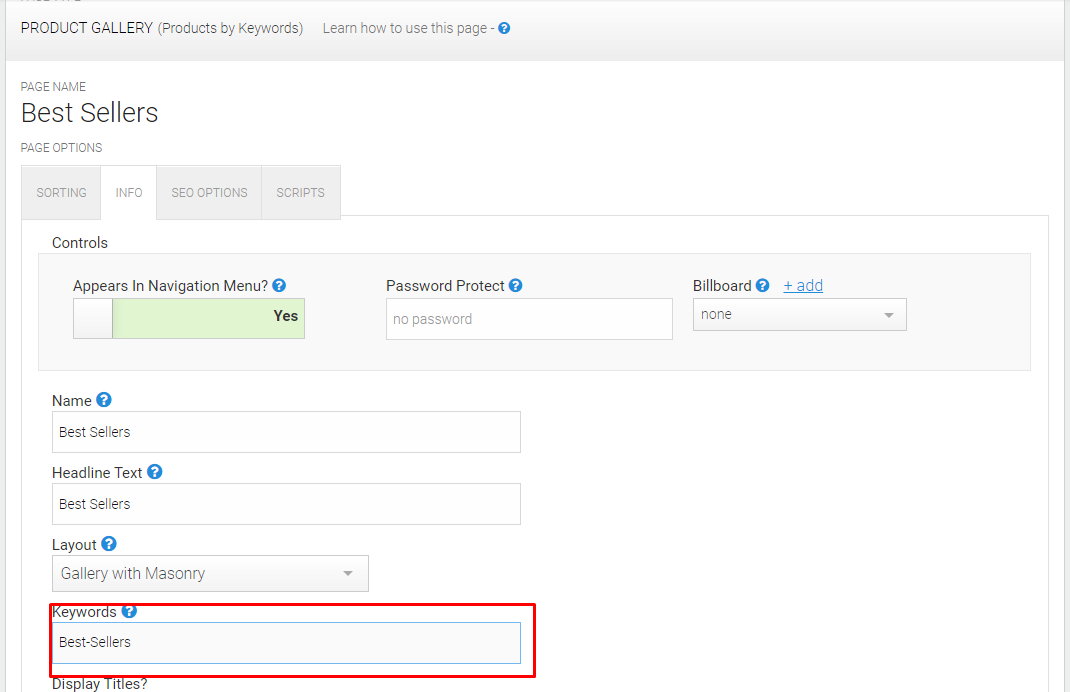Viewport: 1070px width, 692px height.
Task: Click help icon next to Appears In Navigation Menu
Action: [279, 285]
